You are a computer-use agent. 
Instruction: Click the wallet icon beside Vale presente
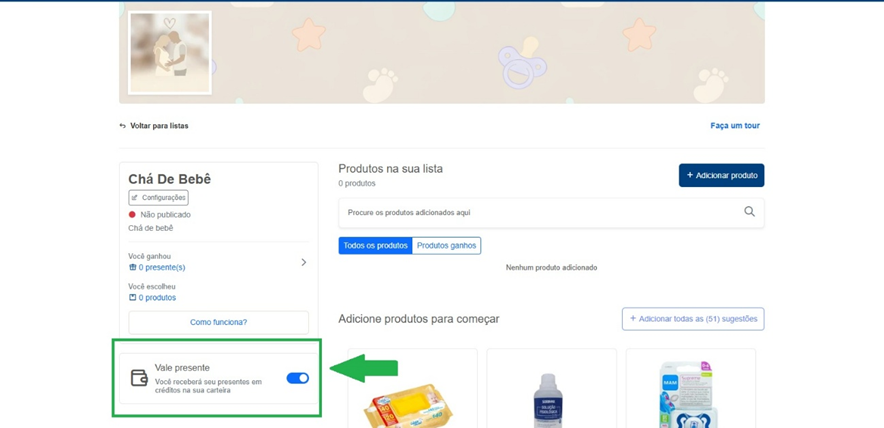click(x=139, y=378)
